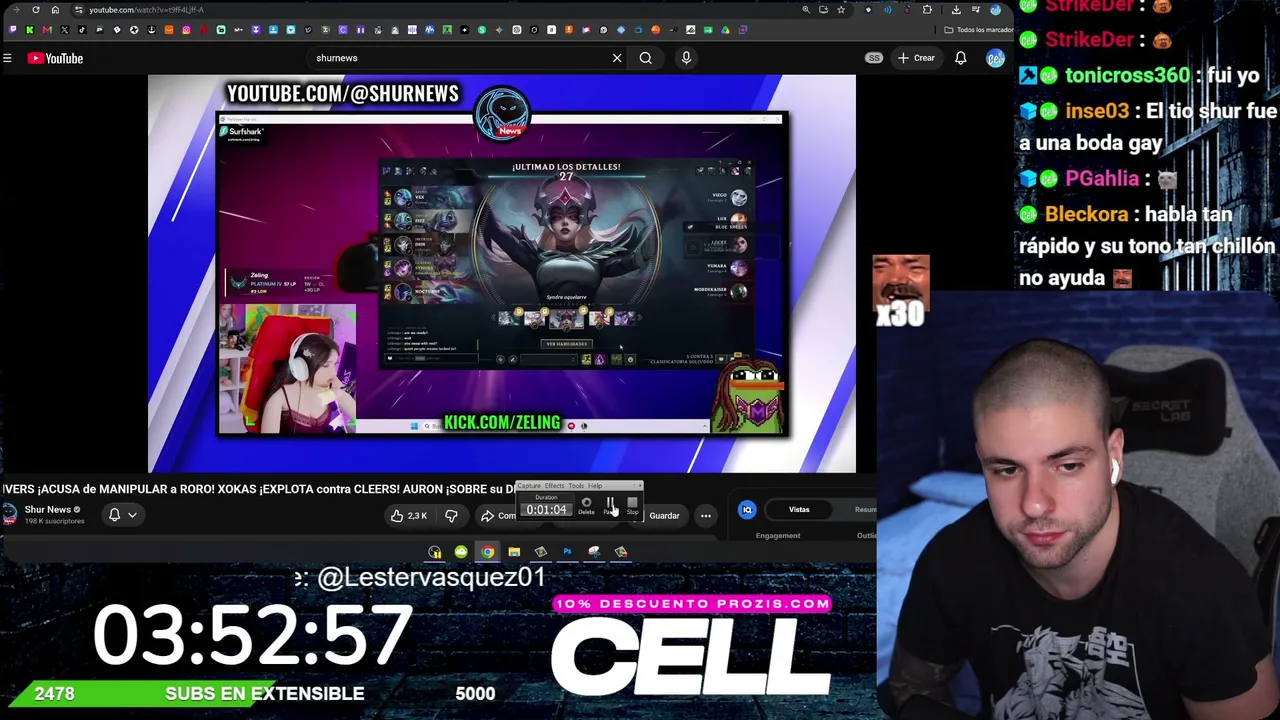1280x720 pixels.
Task: Click the Crear button
Action: tap(917, 58)
